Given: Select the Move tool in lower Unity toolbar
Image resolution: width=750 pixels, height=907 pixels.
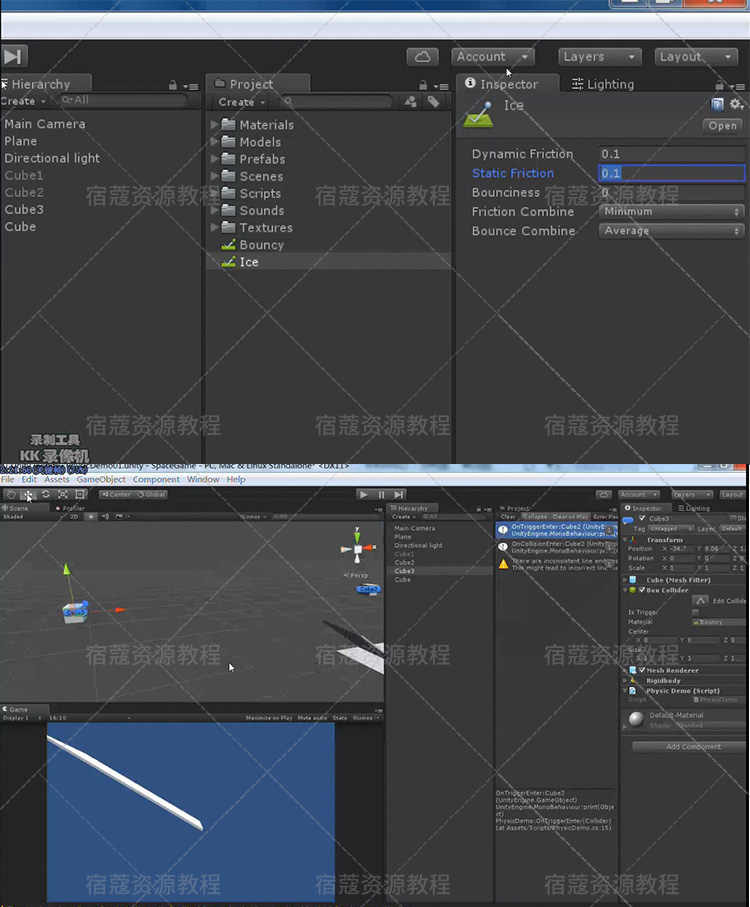Looking at the screenshot, I should [28, 495].
